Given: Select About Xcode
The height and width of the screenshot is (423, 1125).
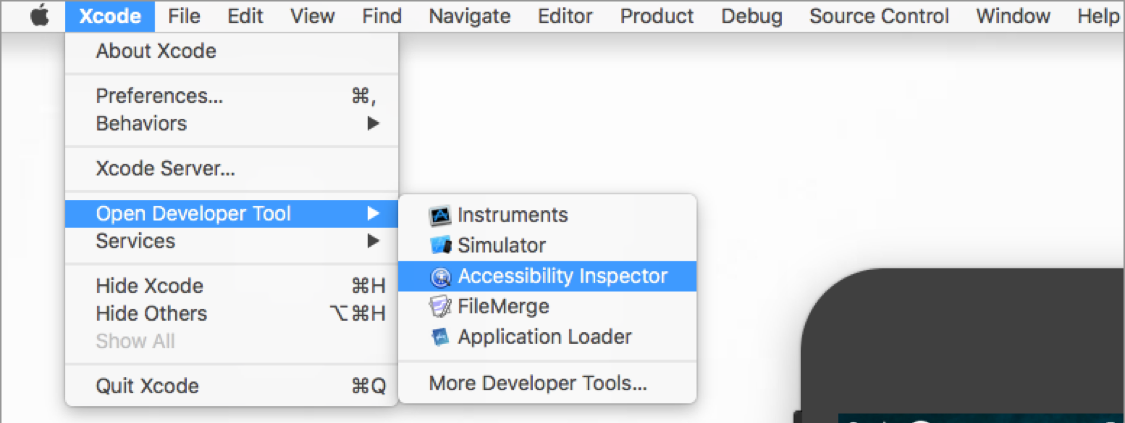Looking at the screenshot, I should coord(156,51).
